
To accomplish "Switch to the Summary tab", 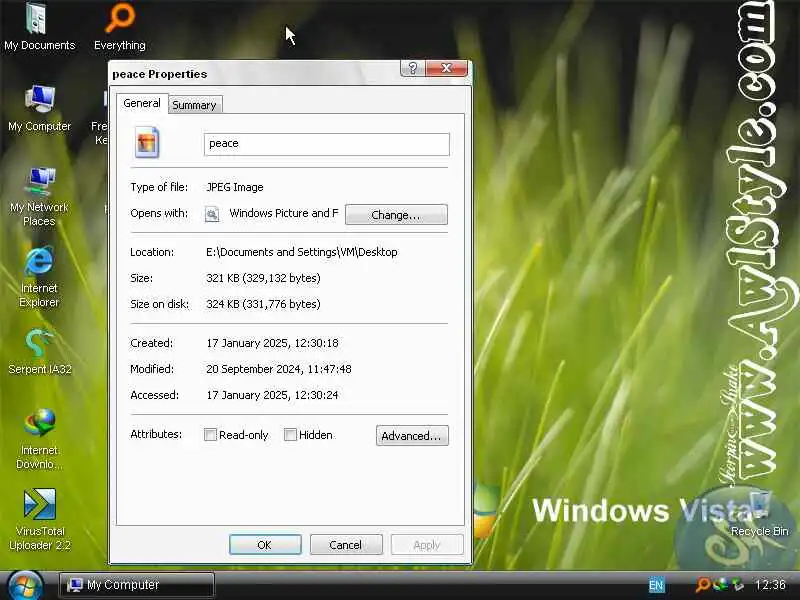I will click(194, 105).
